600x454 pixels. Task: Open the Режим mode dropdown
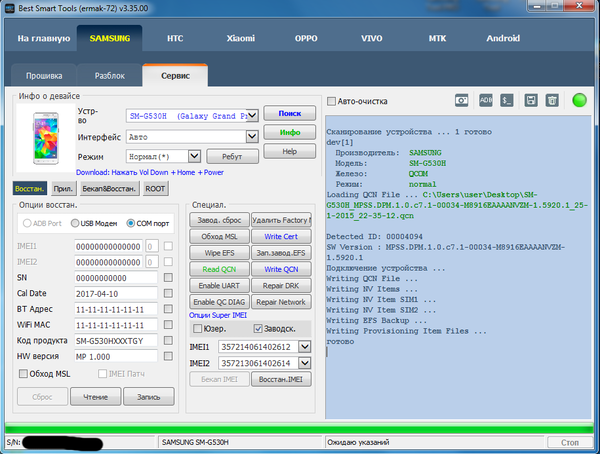coord(196,157)
